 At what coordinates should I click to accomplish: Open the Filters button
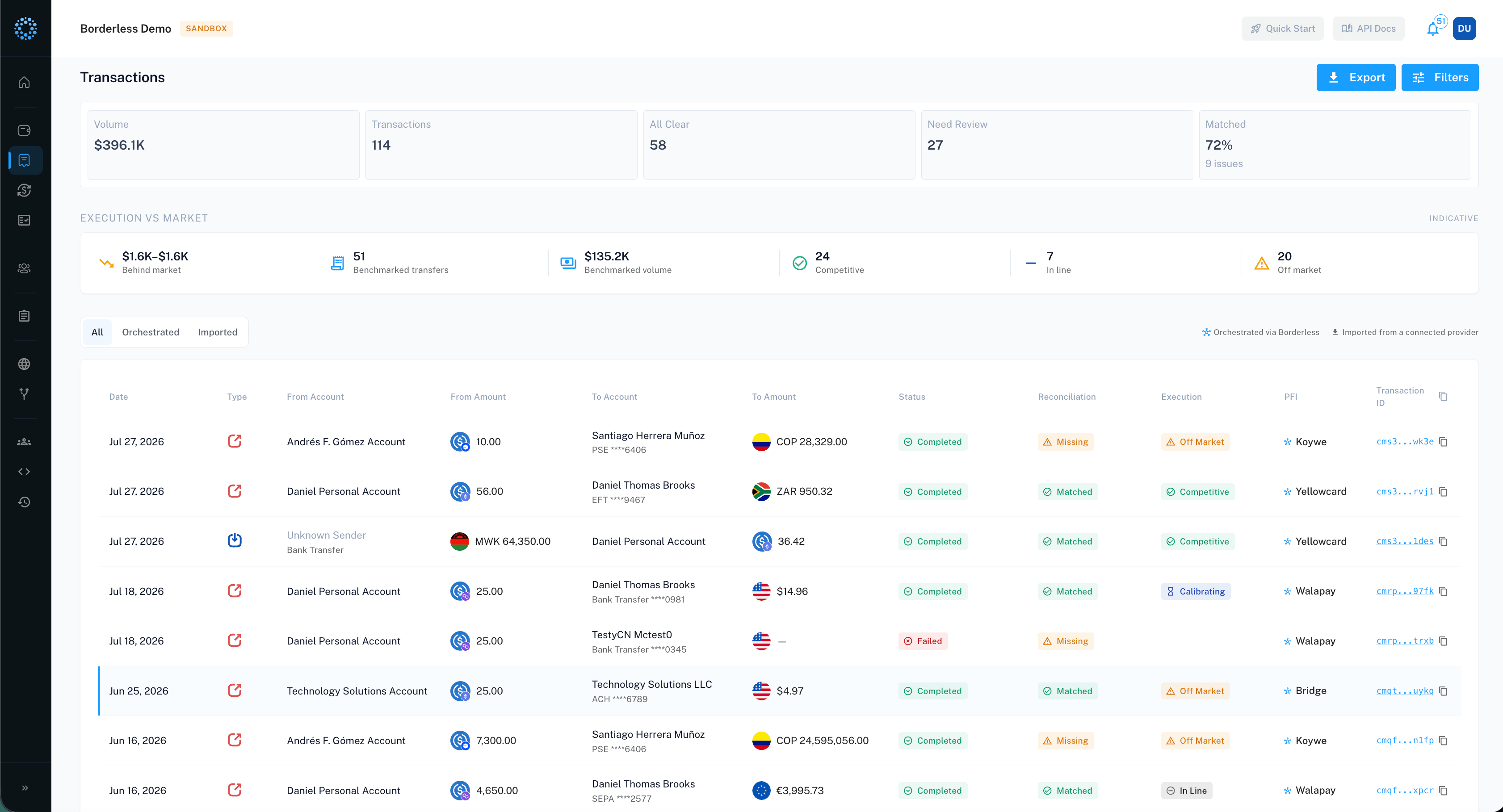pos(1440,78)
